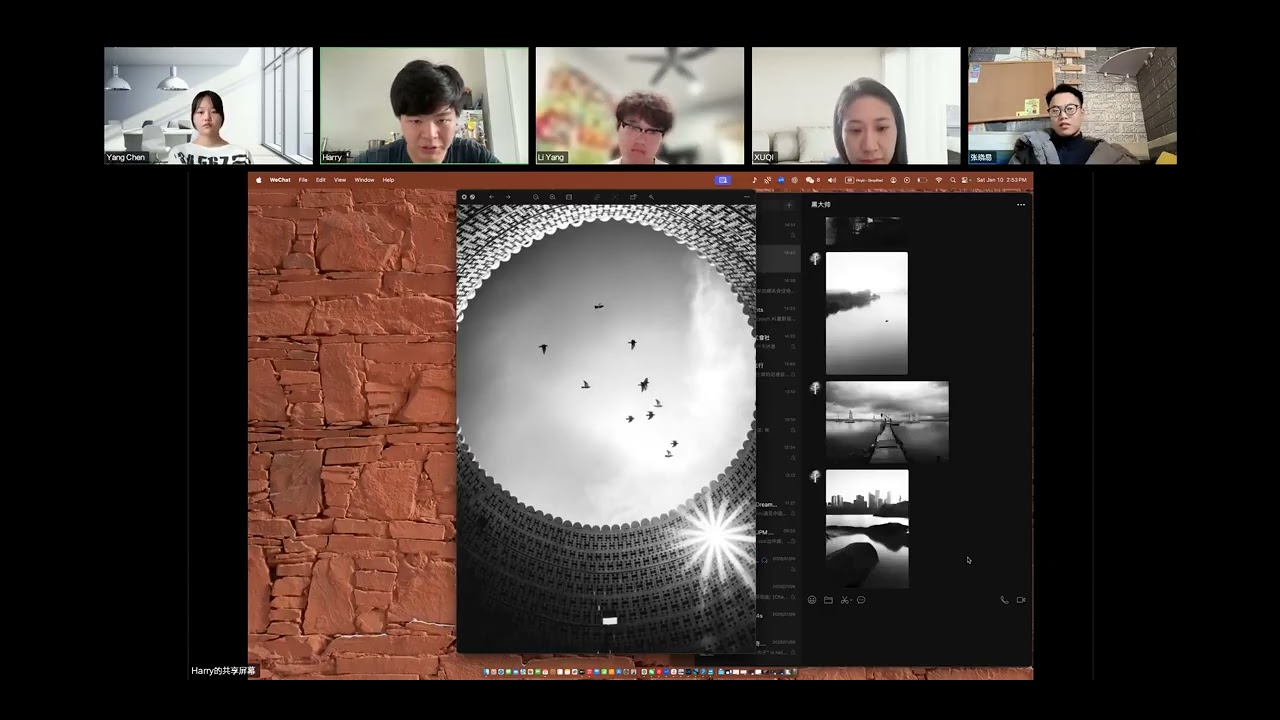This screenshot has height=720, width=1280.
Task: Open the emoji picker in WeChat chat
Action: (812, 600)
